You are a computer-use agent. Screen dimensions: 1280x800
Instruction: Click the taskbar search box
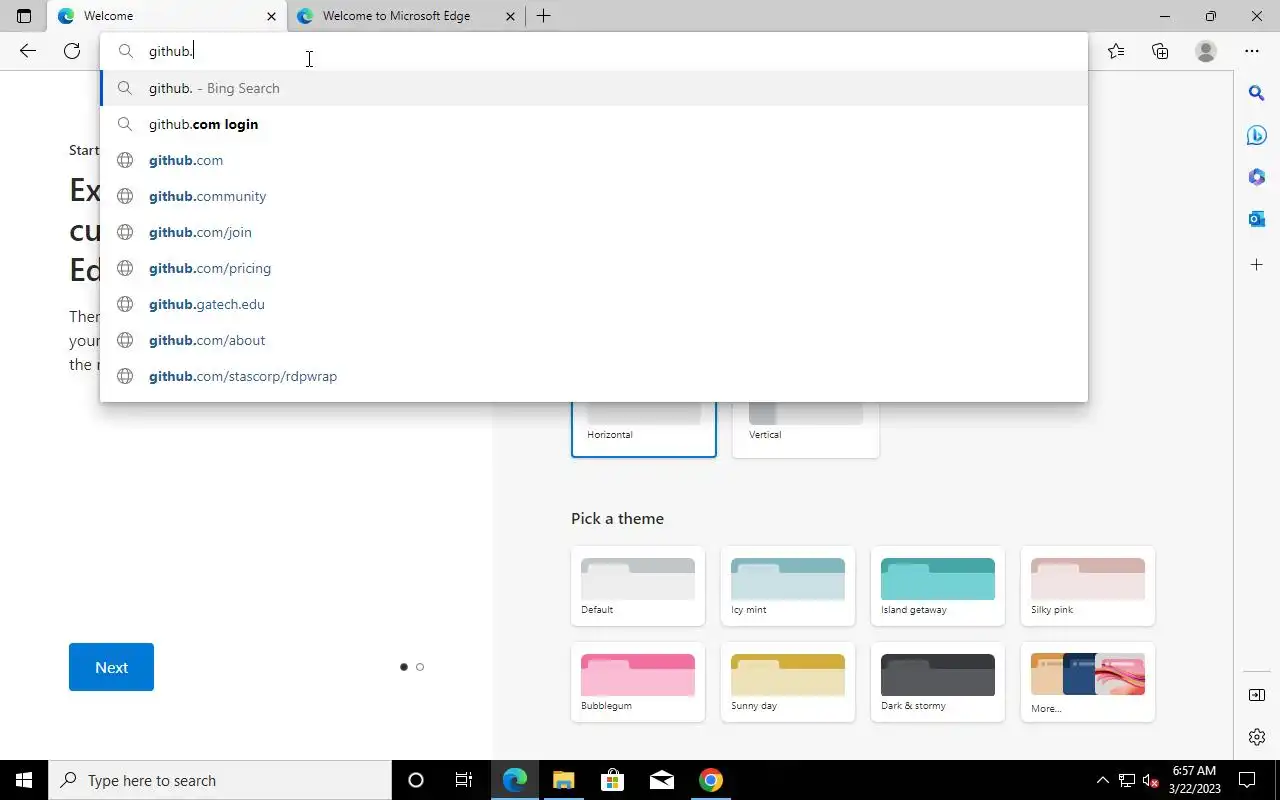pyautogui.click(x=220, y=780)
